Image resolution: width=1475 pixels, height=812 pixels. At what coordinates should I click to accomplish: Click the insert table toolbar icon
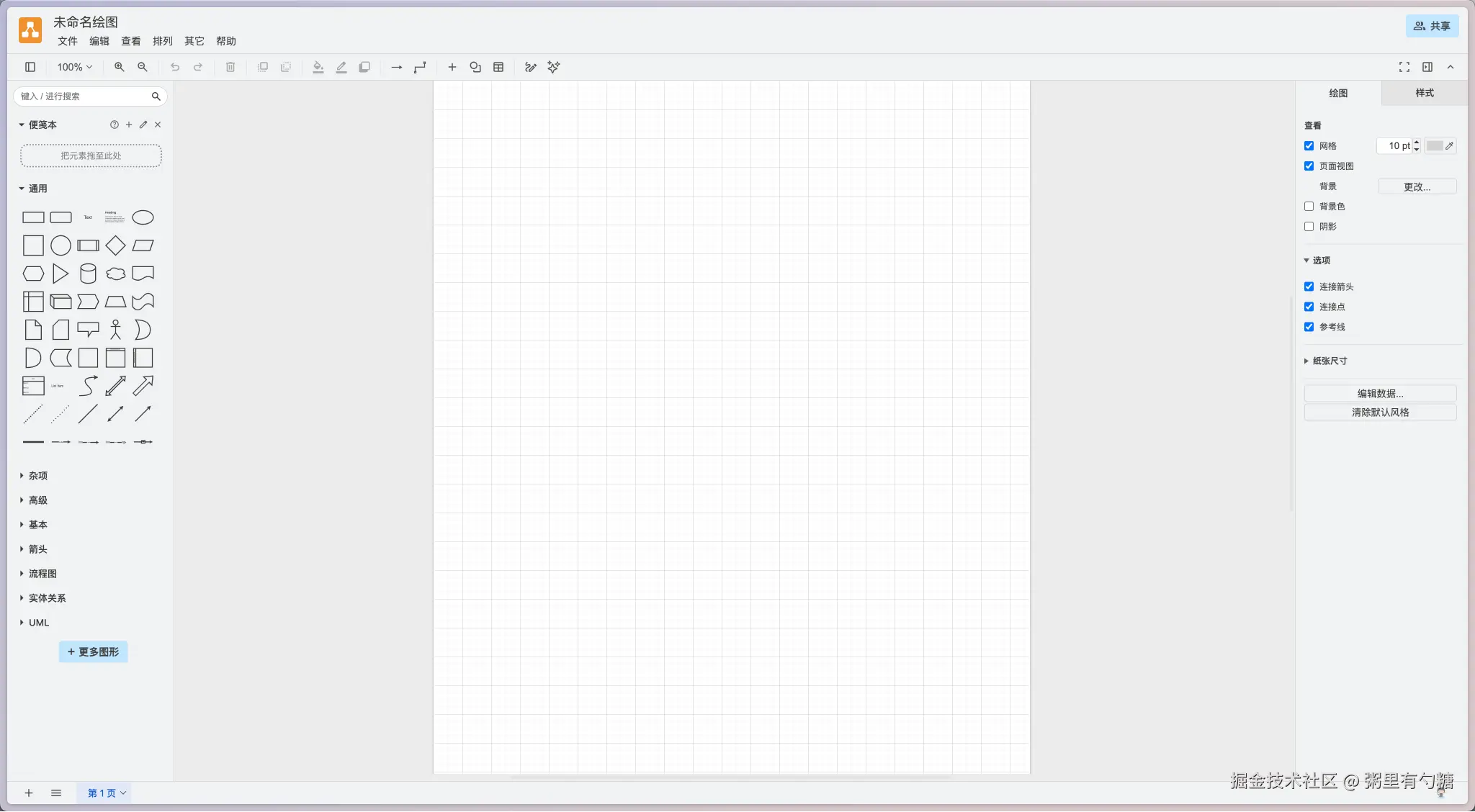(498, 67)
